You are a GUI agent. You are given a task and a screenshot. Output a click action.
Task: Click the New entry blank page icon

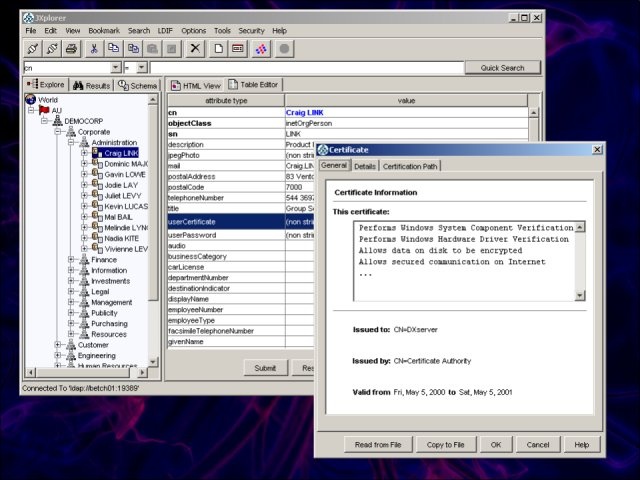(x=217, y=48)
